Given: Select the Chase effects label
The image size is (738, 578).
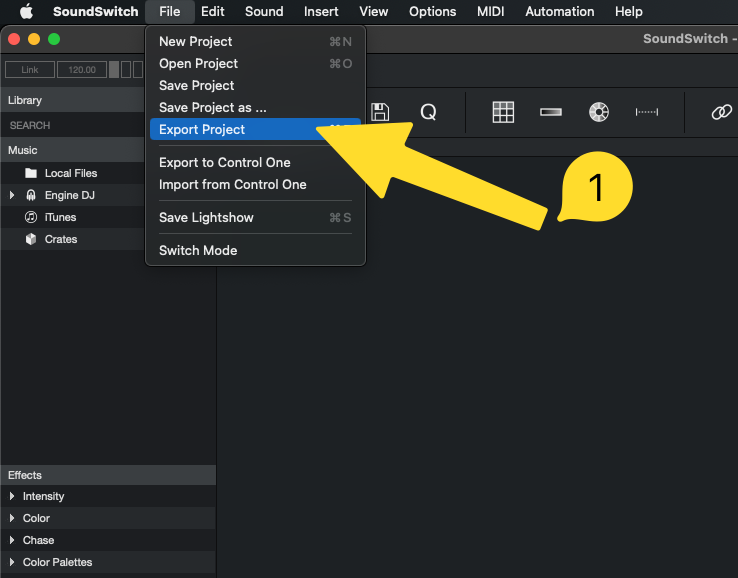Looking at the screenshot, I should (38, 540).
